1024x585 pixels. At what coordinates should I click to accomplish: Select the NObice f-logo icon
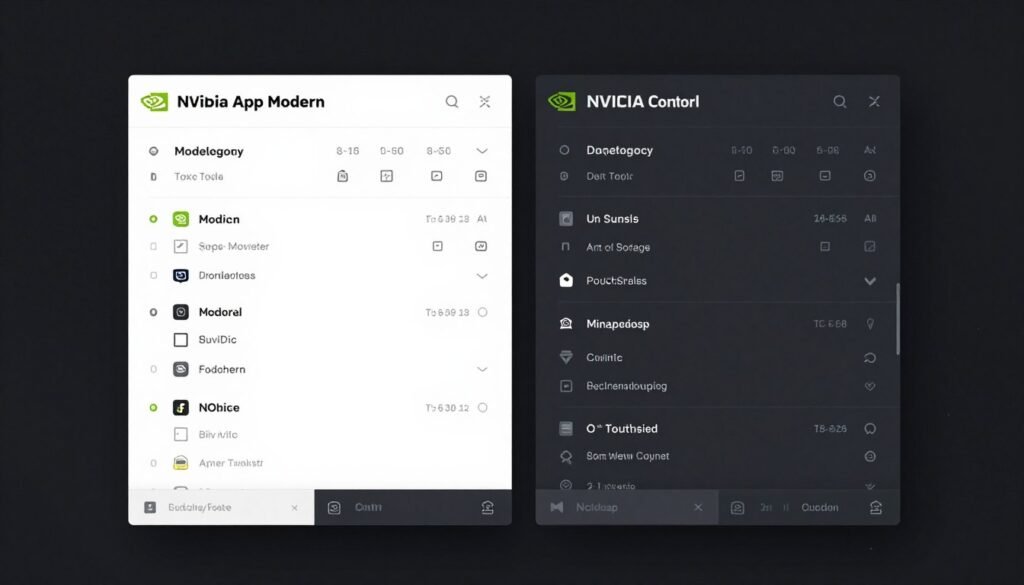click(181, 407)
